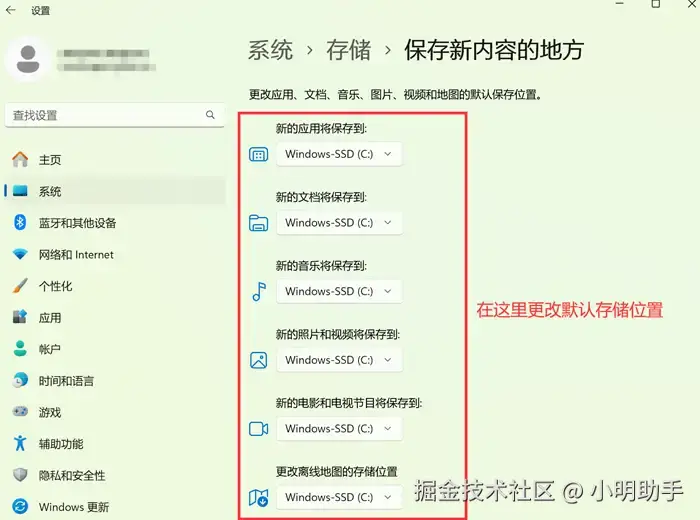Click the apps icon beside 新的应用 dropdown
Viewport: 700px width, 520px height.
(x=258, y=154)
